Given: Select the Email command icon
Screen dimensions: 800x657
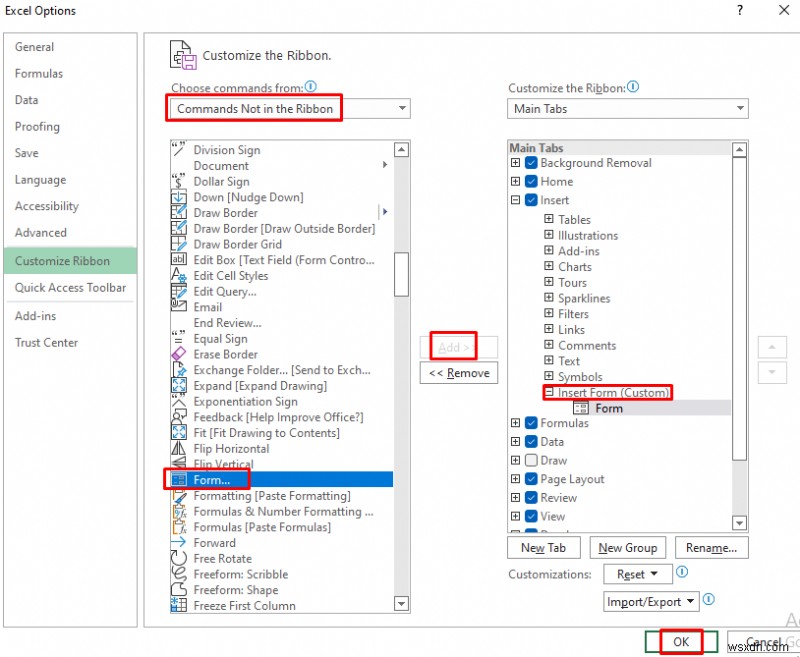Looking at the screenshot, I should coord(181,307).
